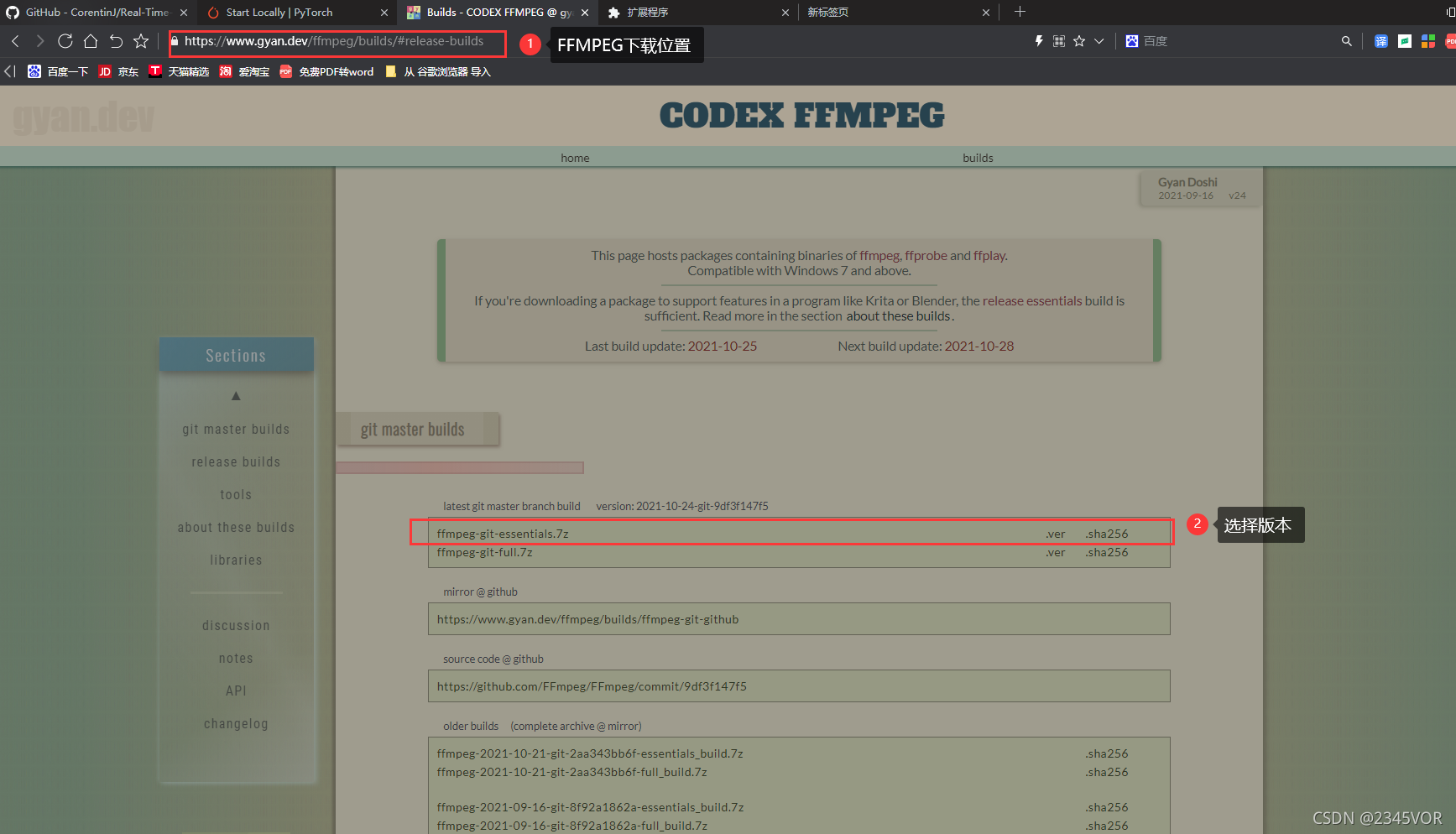Open libraries section in sidebar
Screen dimensions: 1456x834
[236, 560]
